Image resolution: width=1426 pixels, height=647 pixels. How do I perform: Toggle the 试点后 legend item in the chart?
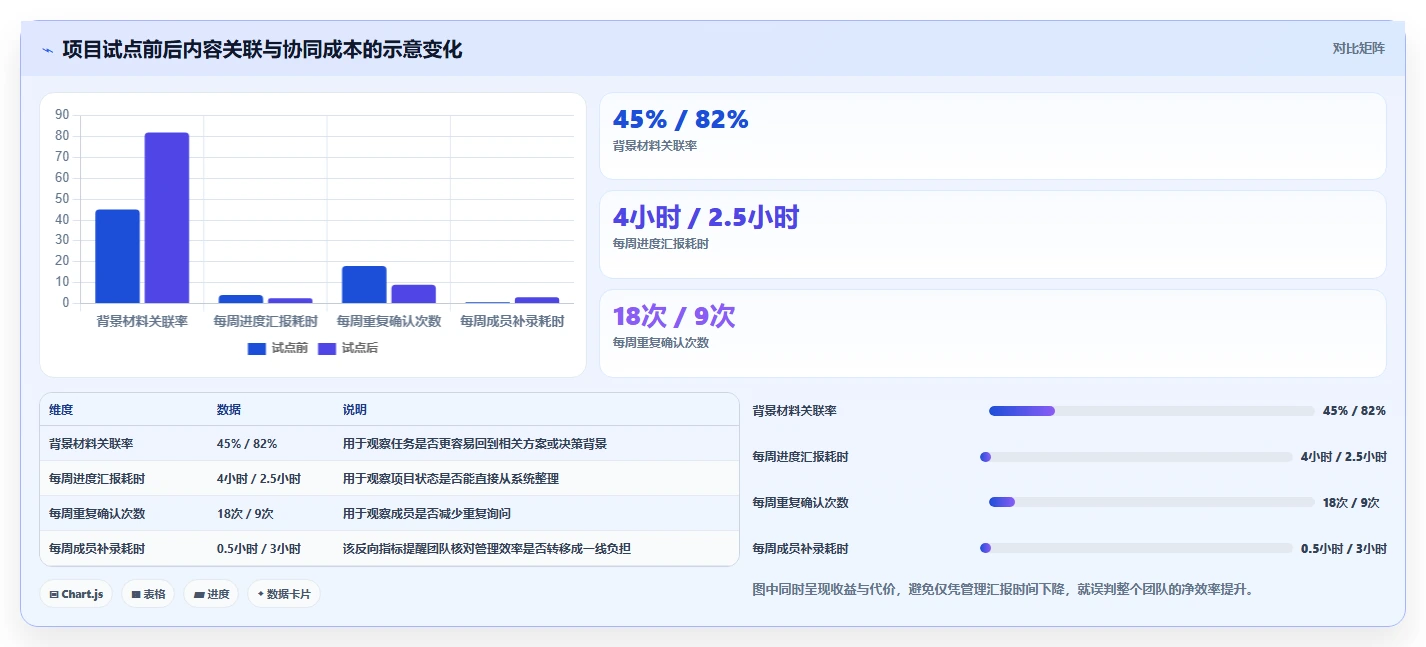coord(347,348)
